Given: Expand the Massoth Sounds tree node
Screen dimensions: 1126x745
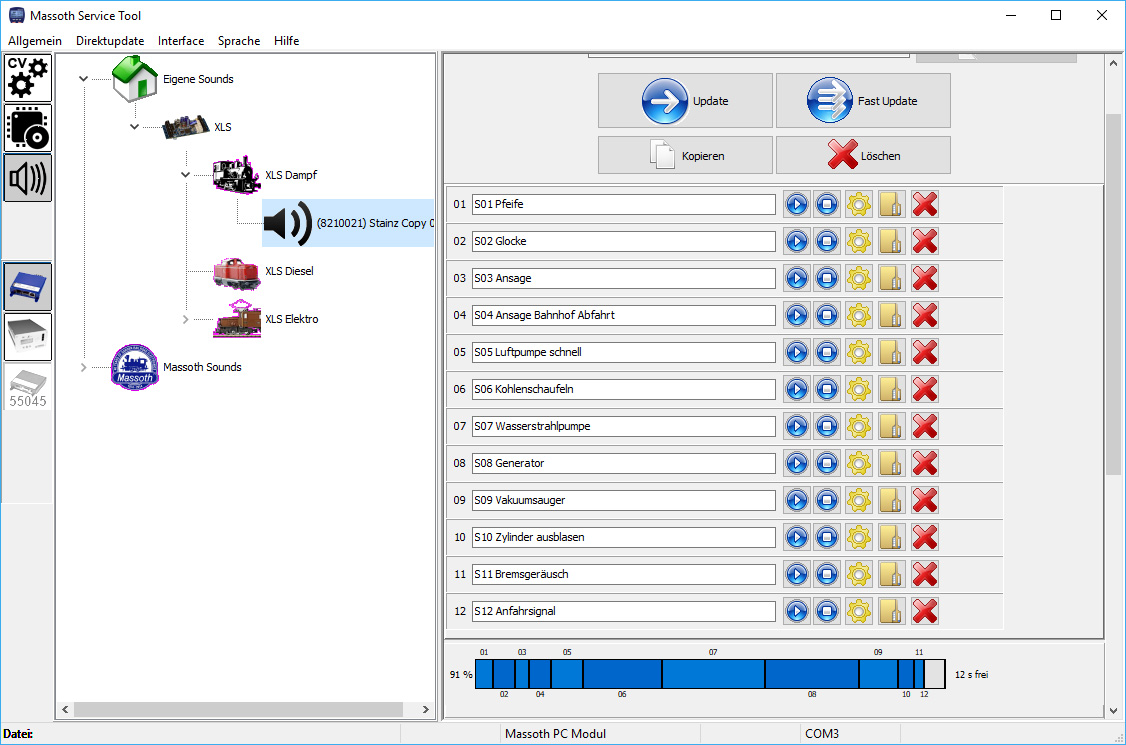Looking at the screenshot, I should (x=83, y=367).
